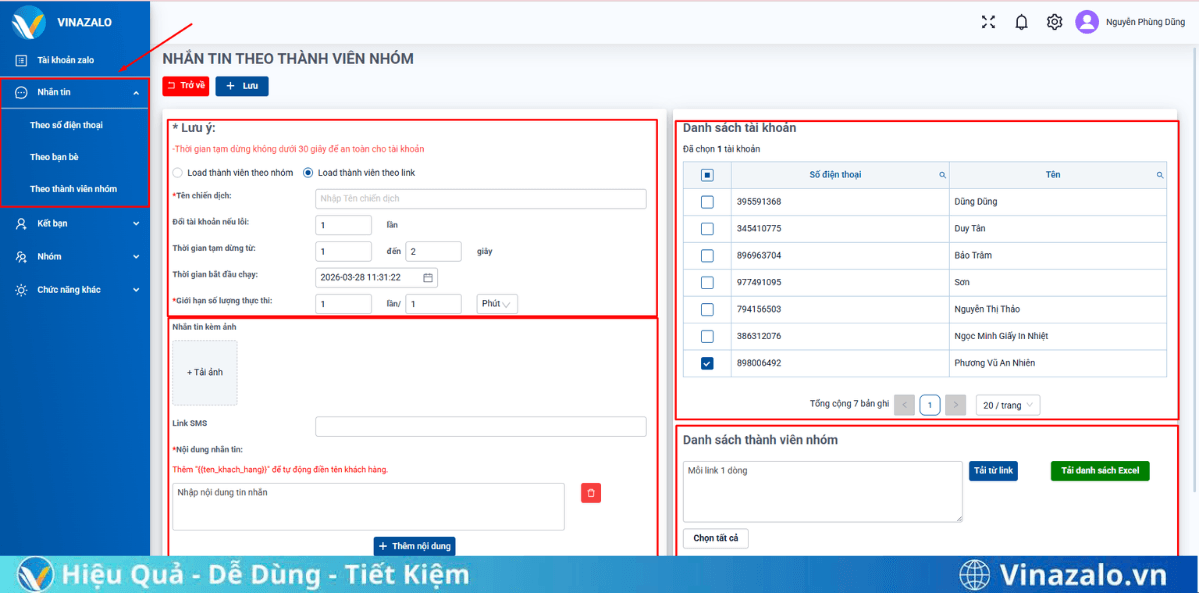
Task: Open Chức năng khác via its gear-sun icon
Action: tap(22, 290)
